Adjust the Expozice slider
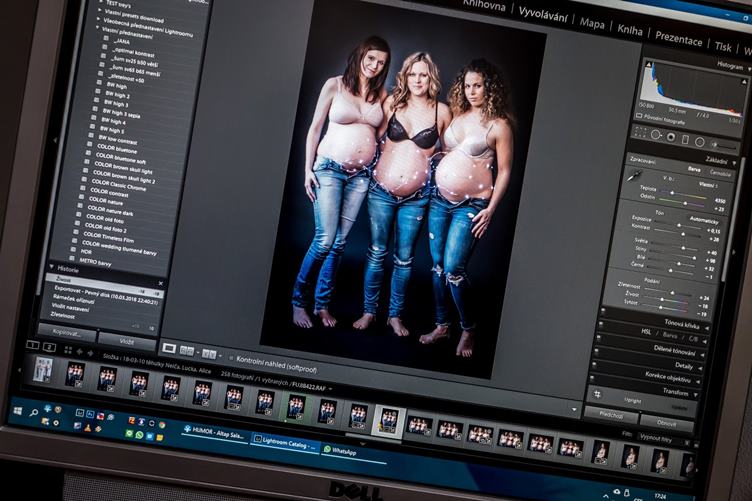Viewport: 752px width, 501px height. point(679,225)
